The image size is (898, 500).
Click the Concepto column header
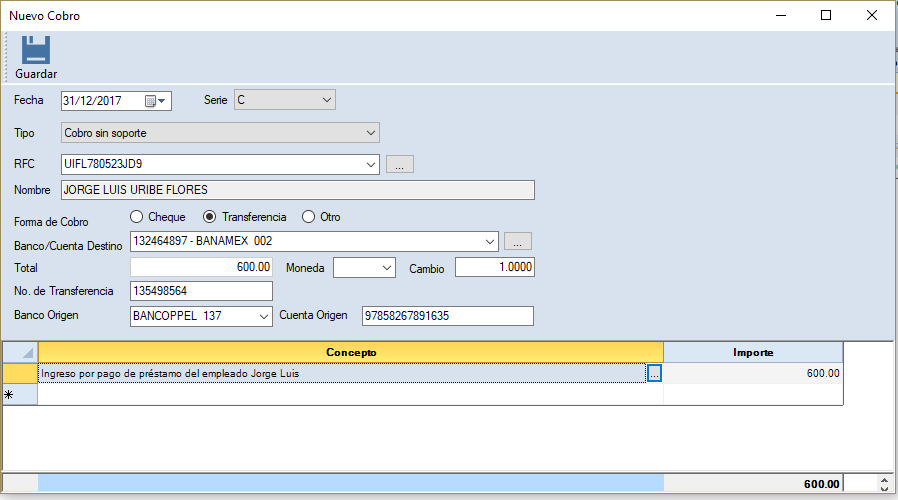(350, 352)
